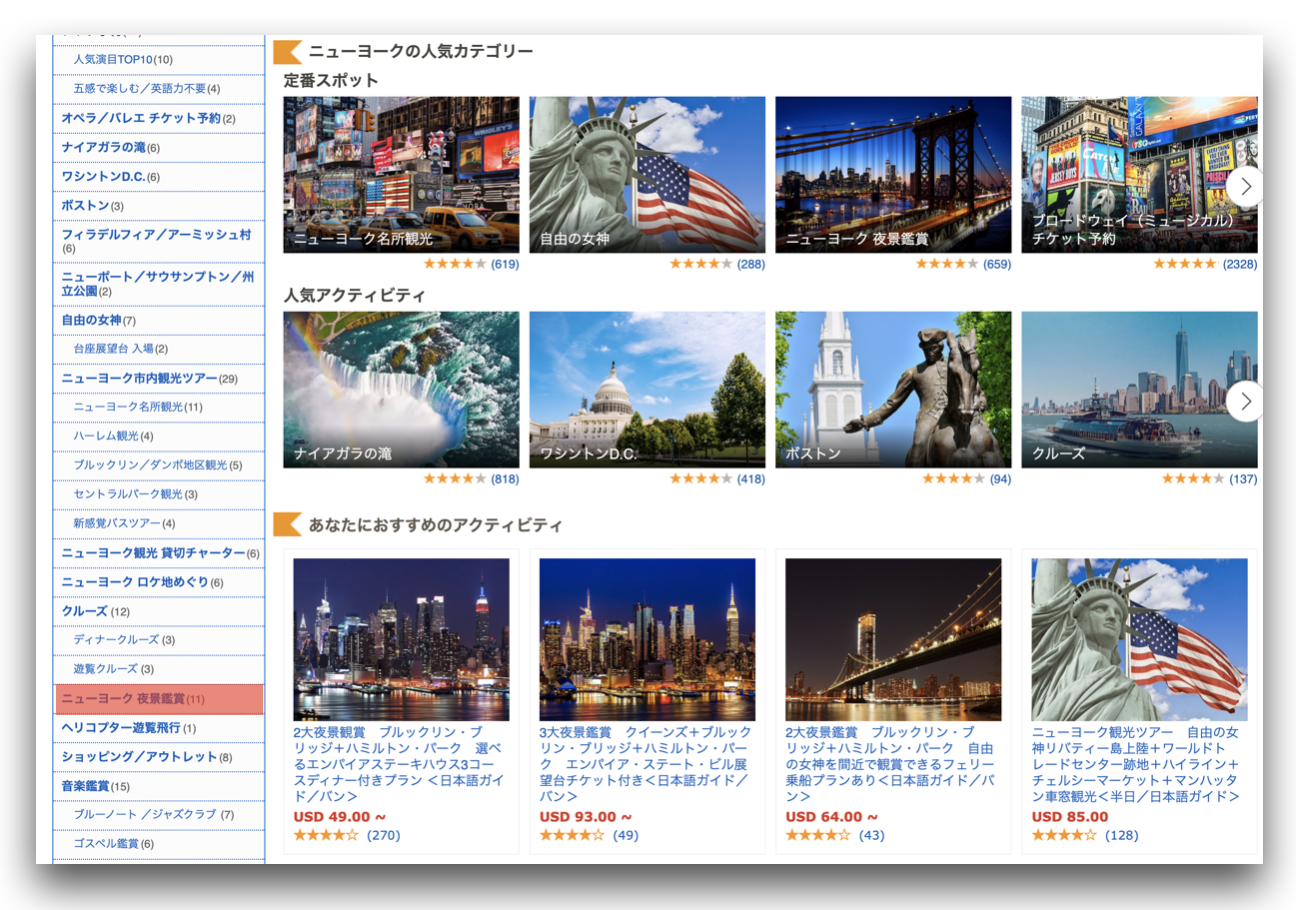The image size is (1296, 910).
Task: Open the 自由の女神 category image card
Action: point(647,175)
